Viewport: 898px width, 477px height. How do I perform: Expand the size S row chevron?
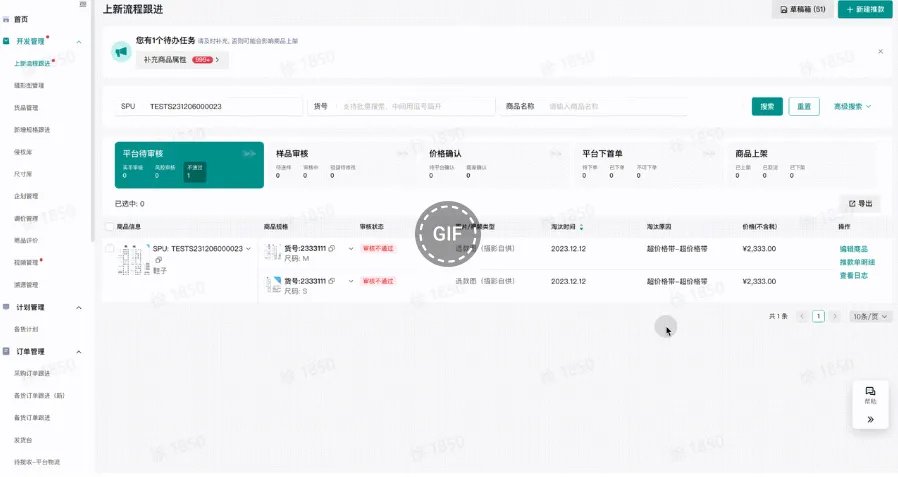point(351,281)
